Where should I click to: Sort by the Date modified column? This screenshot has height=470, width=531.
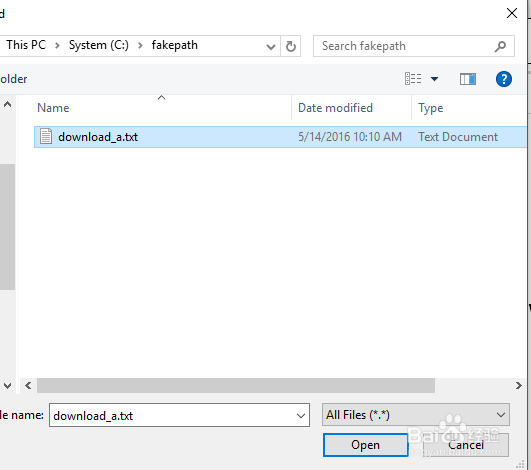[x=335, y=108]
